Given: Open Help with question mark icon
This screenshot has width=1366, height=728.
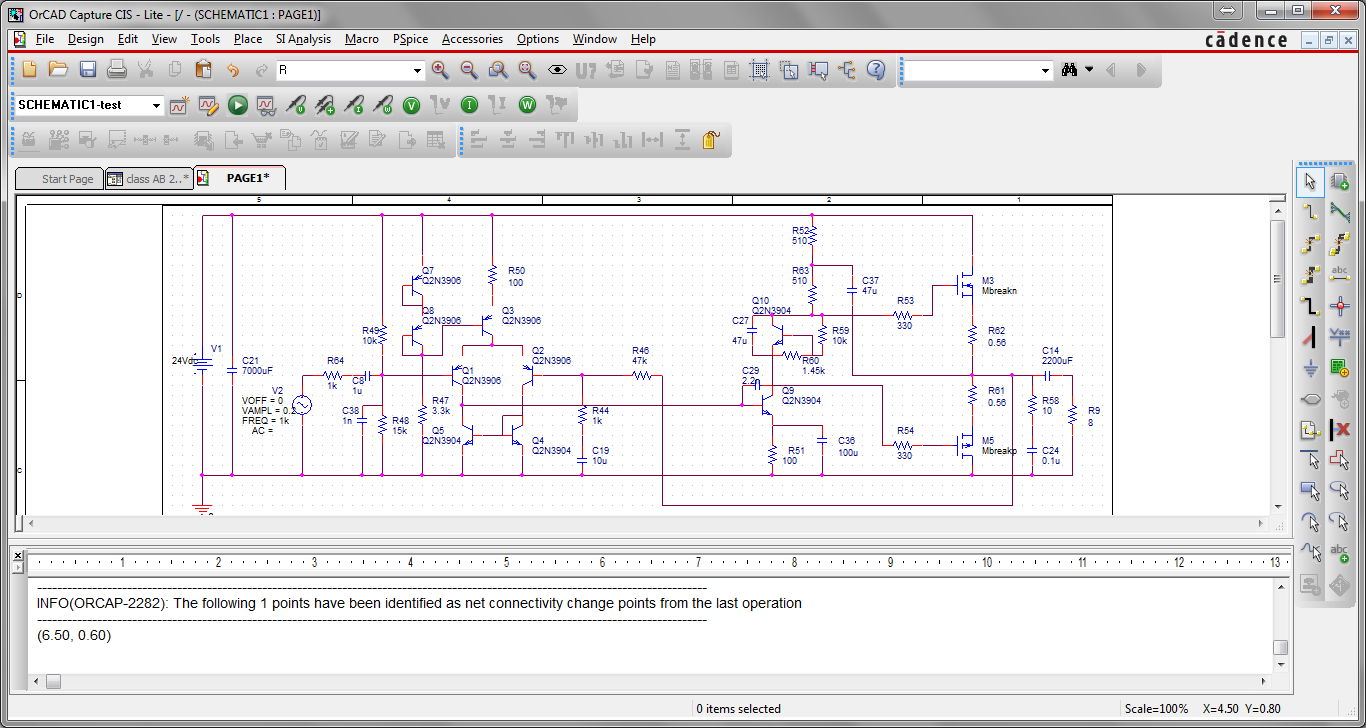Looking at the screenshot, I should (876, 70).
